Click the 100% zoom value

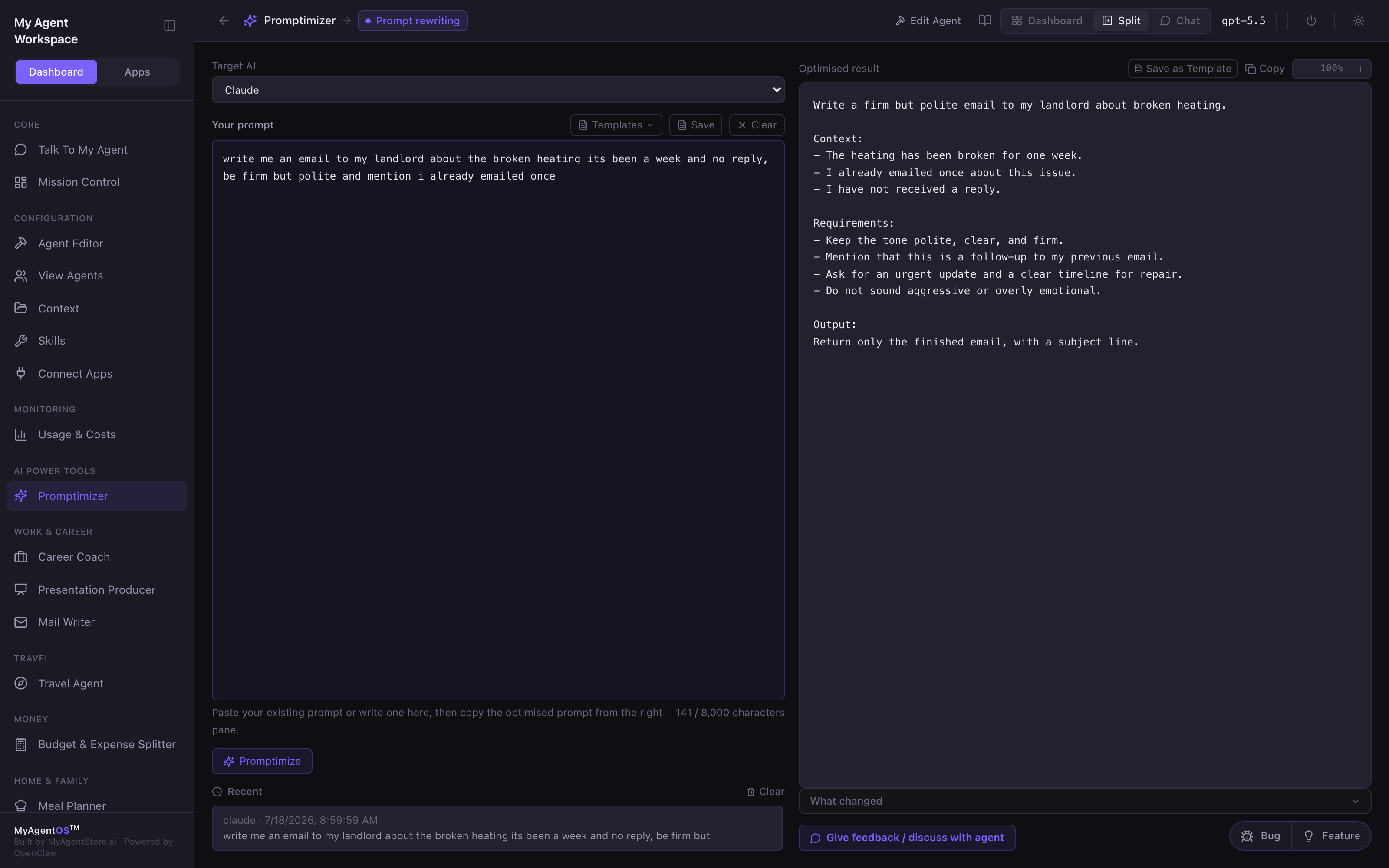point(1332,69)
